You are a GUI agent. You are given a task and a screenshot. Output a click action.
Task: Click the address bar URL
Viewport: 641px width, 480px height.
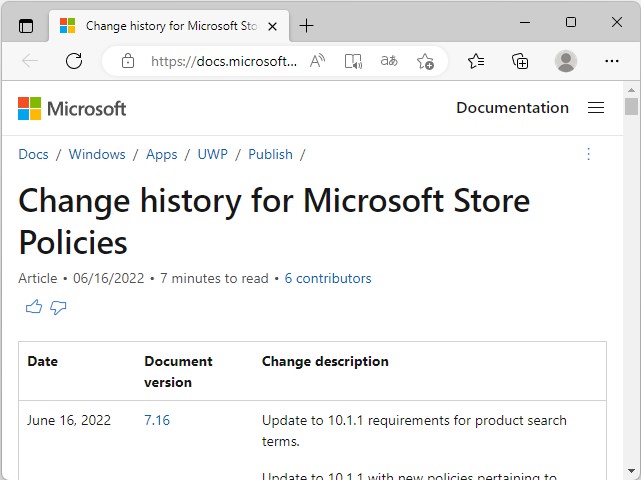pyautogui.click(x=224, y=61)
